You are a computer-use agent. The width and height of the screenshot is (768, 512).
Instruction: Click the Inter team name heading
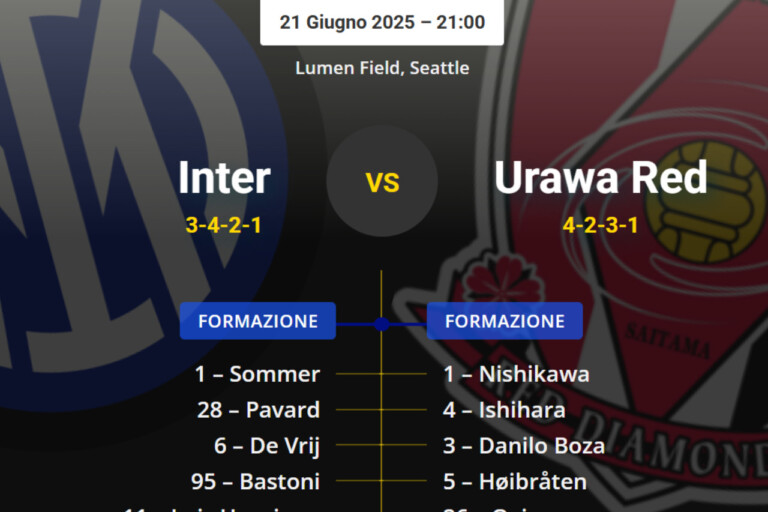tap(224, 178)
